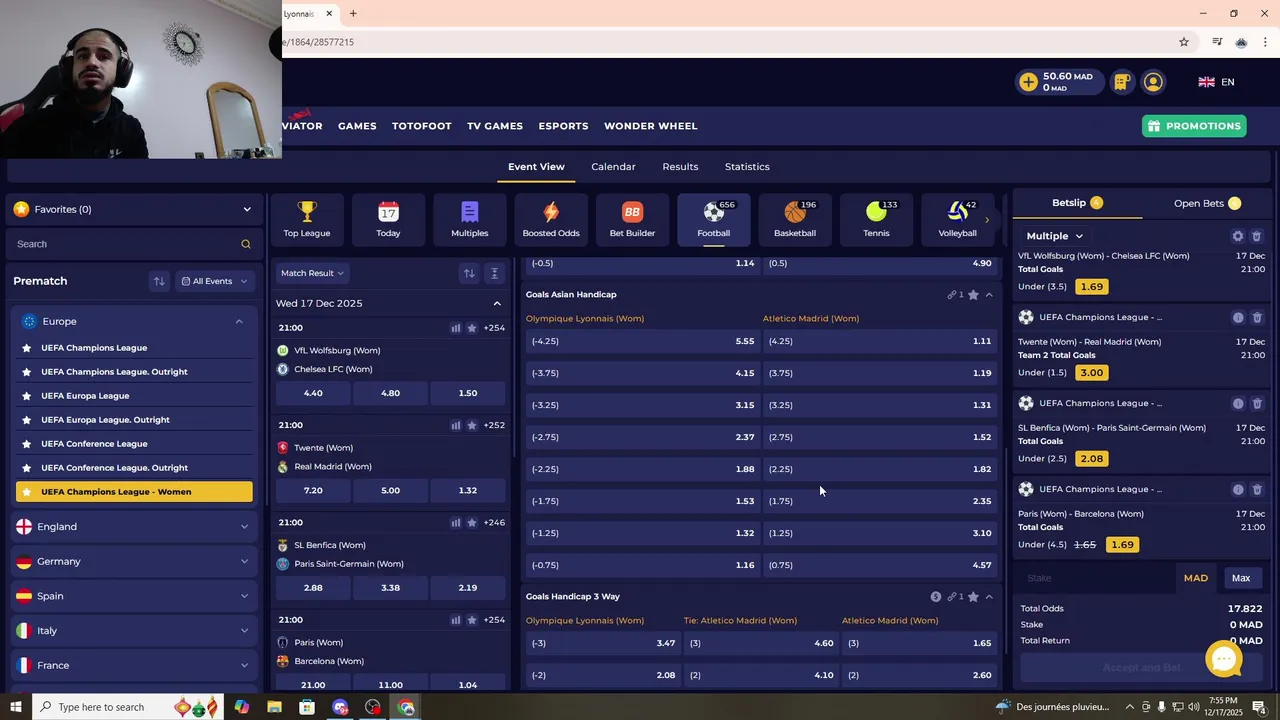Collapse the Europe region group
This screenshot has height=720, width=1280.
pos(134,321)
